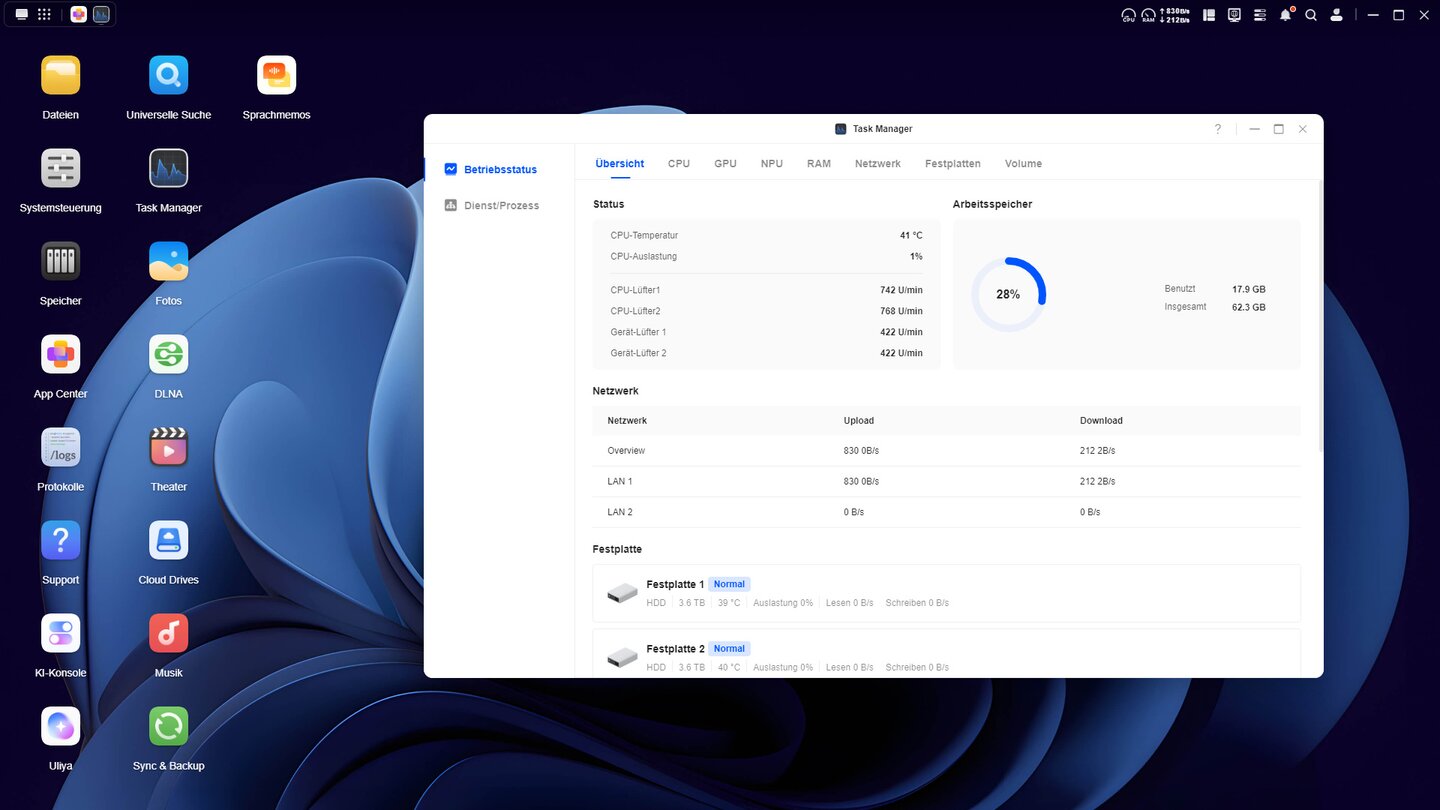
Task: Open the Netzwerk tab in Task Manager
Action: 877,164
